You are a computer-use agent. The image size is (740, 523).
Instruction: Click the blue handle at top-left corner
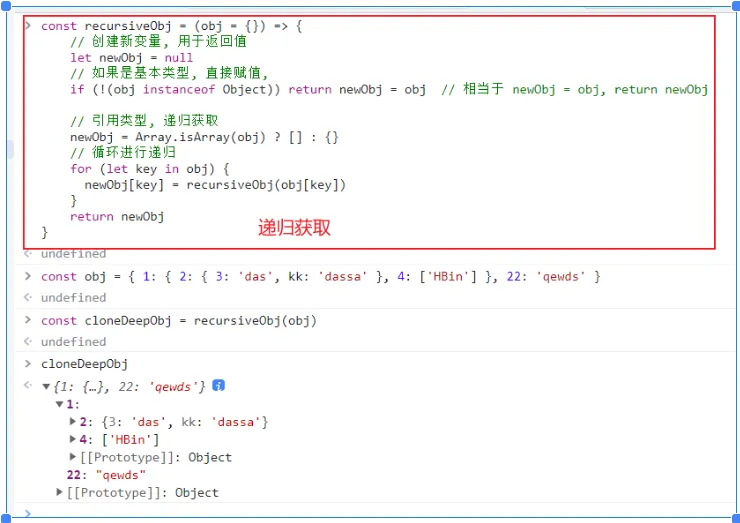coord(4,4)
